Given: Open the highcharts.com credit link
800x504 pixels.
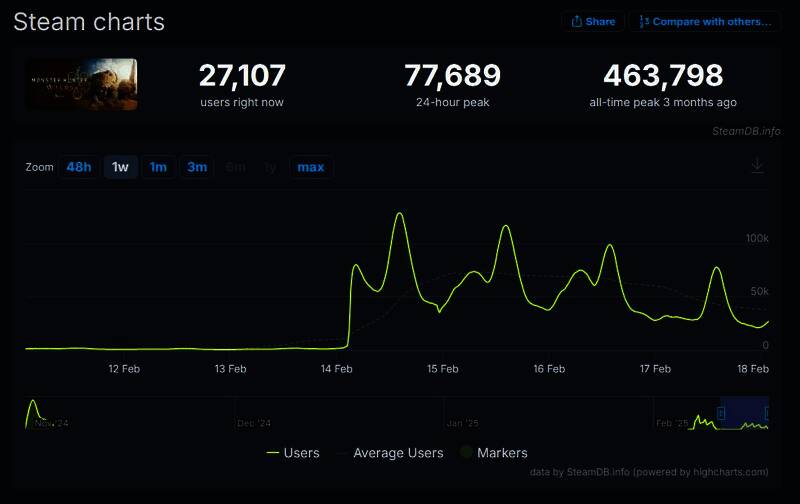Looking at the screenshot, I should pyautogui.click(x=729, y=471).
